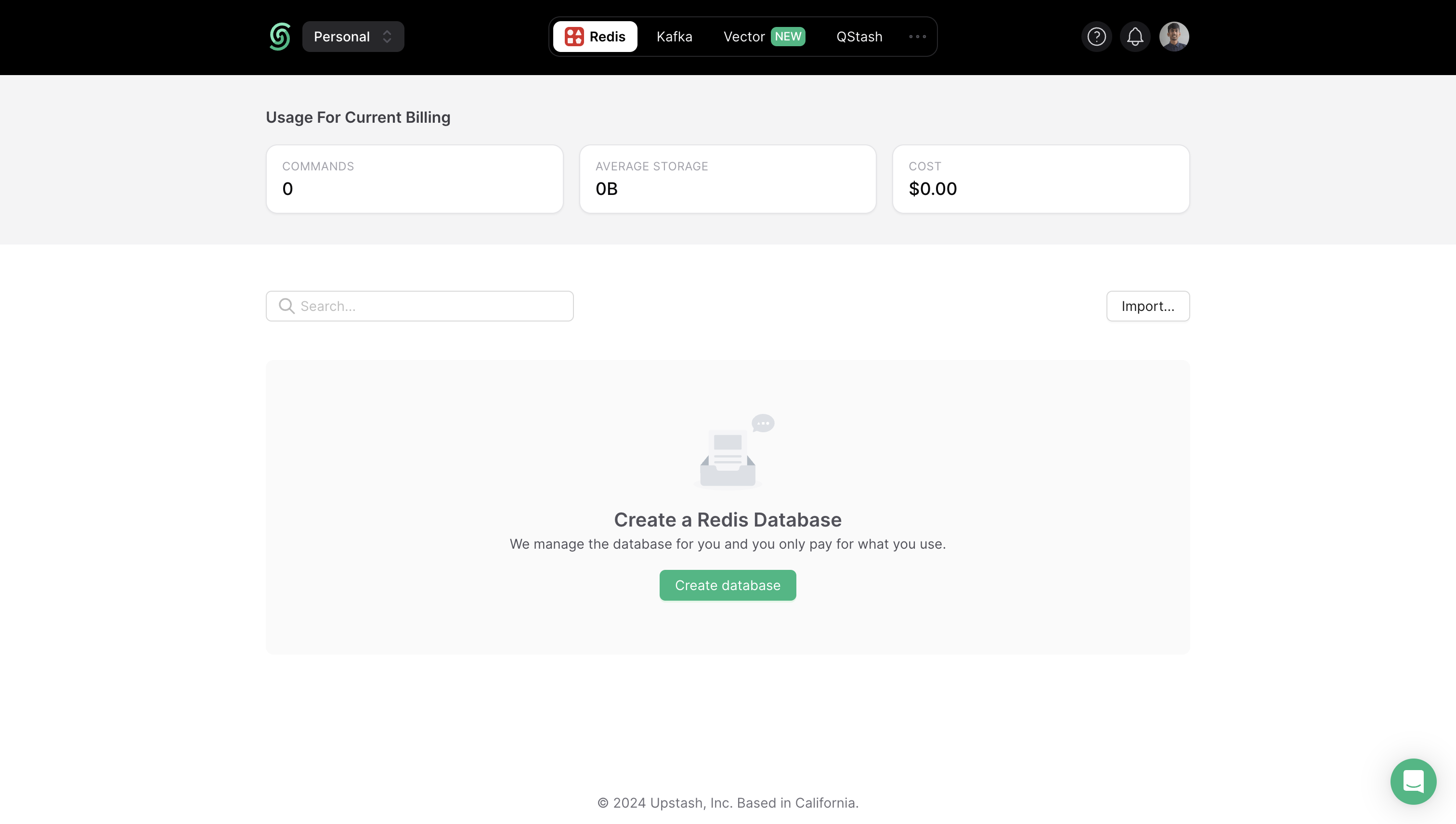Open the help menu
The width and height of the screenshot is (1456, 824).
[x=1096, y=36]
